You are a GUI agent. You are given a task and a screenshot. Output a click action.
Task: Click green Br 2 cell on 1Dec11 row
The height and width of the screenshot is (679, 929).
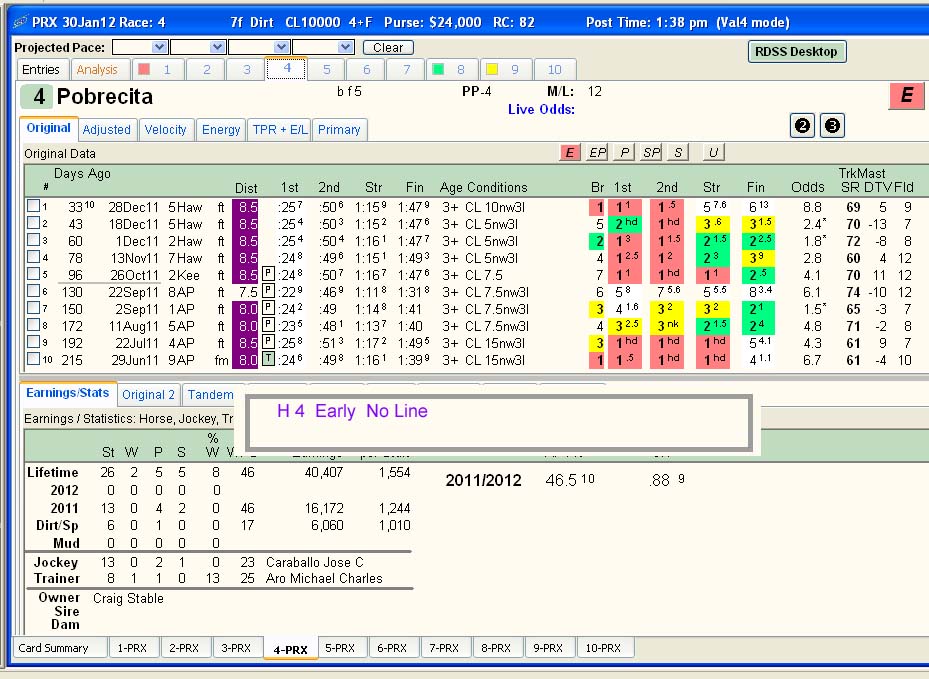pyautogui.click(x=597, y=241)
